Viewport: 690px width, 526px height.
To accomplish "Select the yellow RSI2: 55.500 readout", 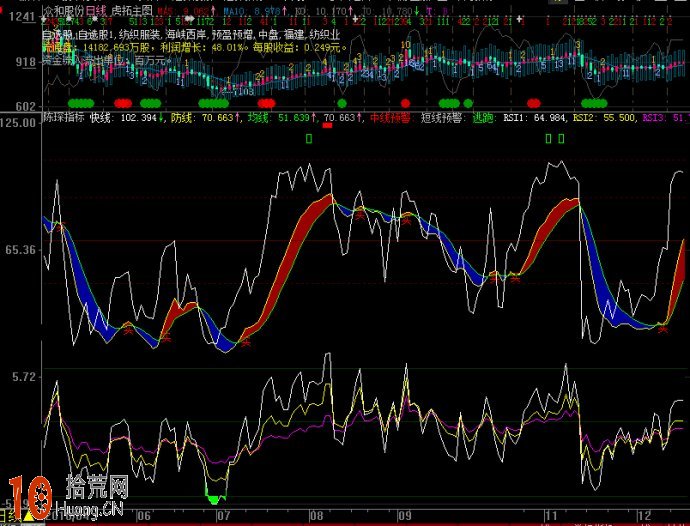I will click(604, 118).
